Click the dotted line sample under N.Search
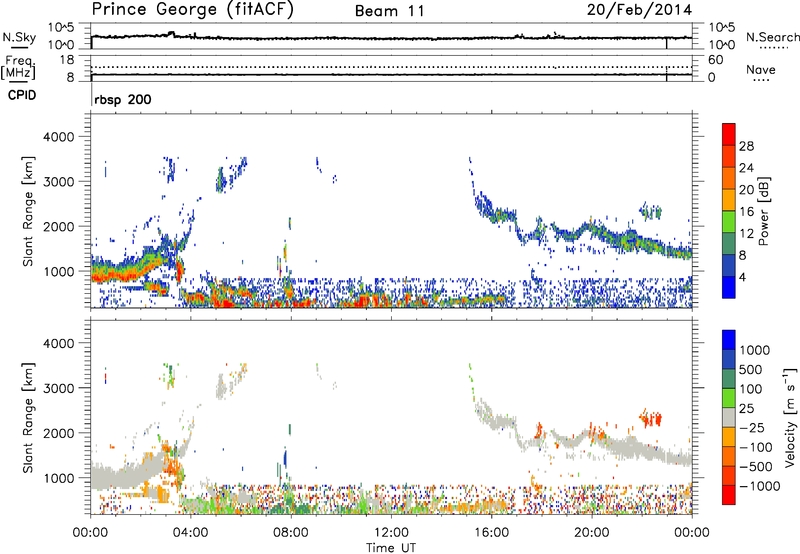 774,48
